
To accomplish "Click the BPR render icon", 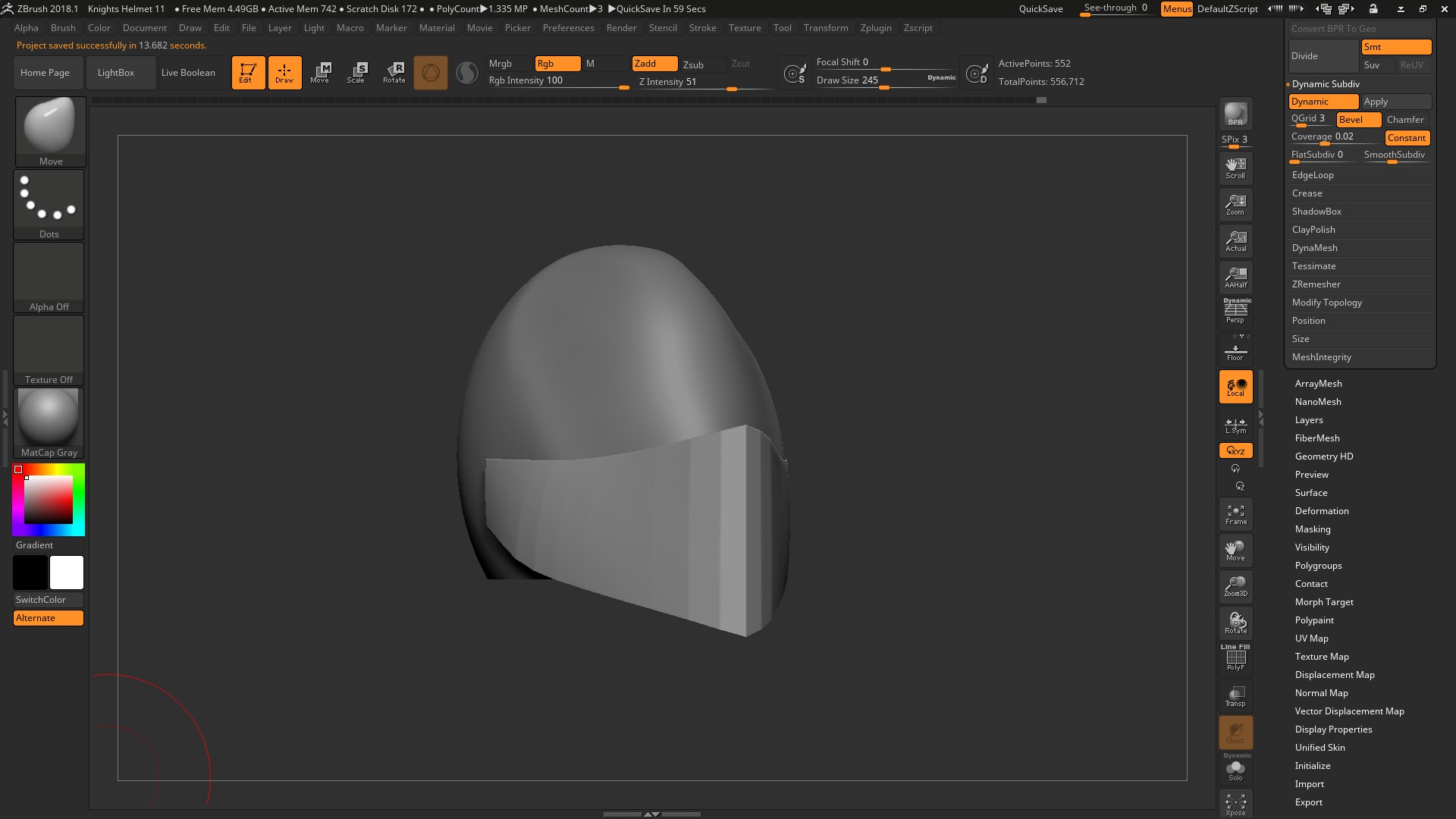I will (x=1235, y=114).
